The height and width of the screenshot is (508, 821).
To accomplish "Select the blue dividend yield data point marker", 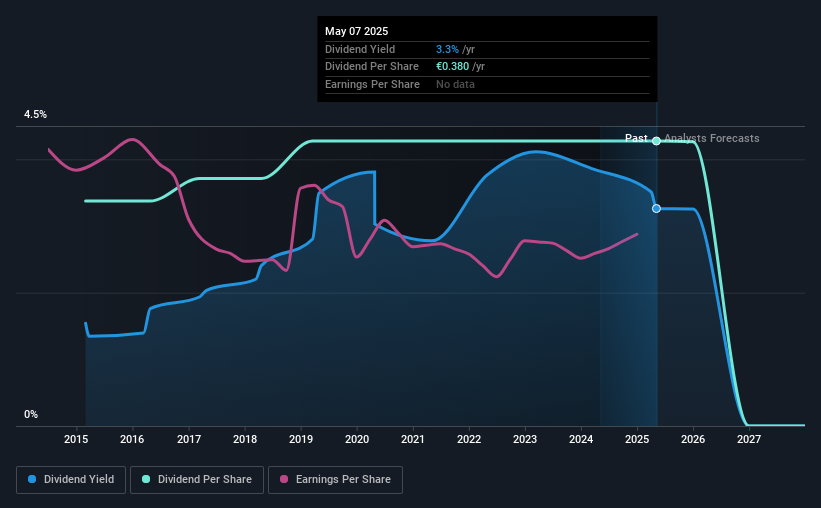I will coord(656,208).
